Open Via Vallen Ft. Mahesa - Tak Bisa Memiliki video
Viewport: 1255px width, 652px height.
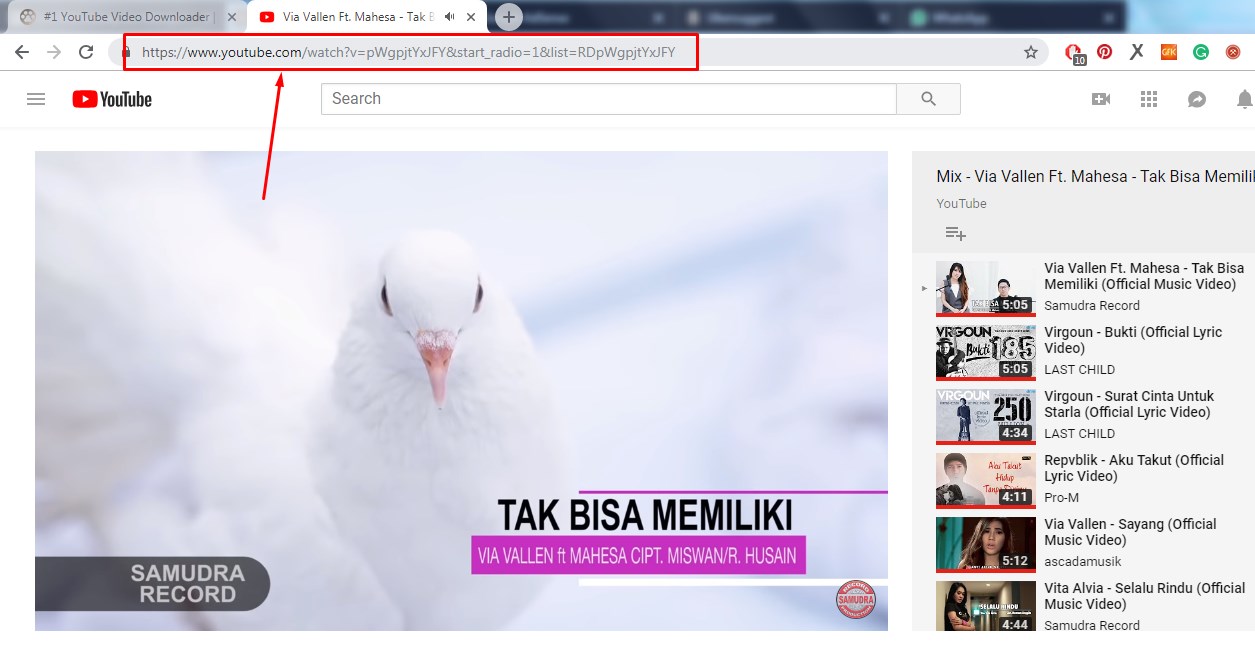(1144, 276)
